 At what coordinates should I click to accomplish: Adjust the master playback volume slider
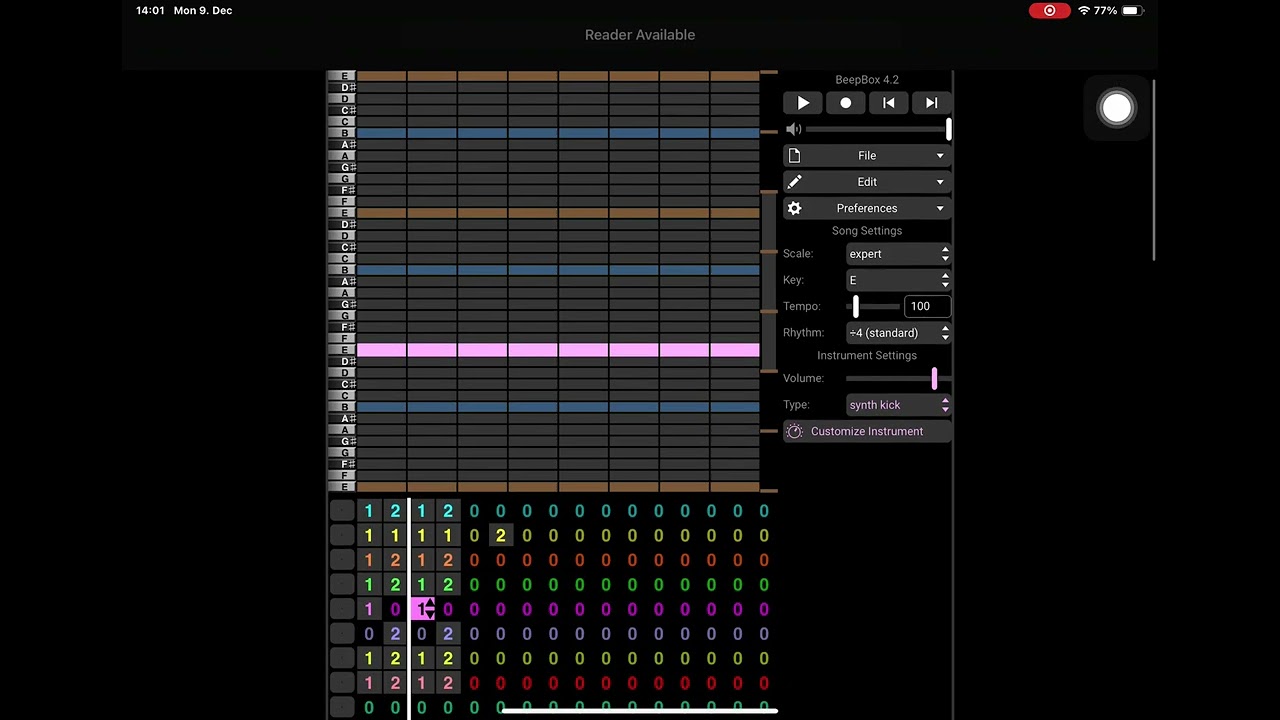click(878, 129)
